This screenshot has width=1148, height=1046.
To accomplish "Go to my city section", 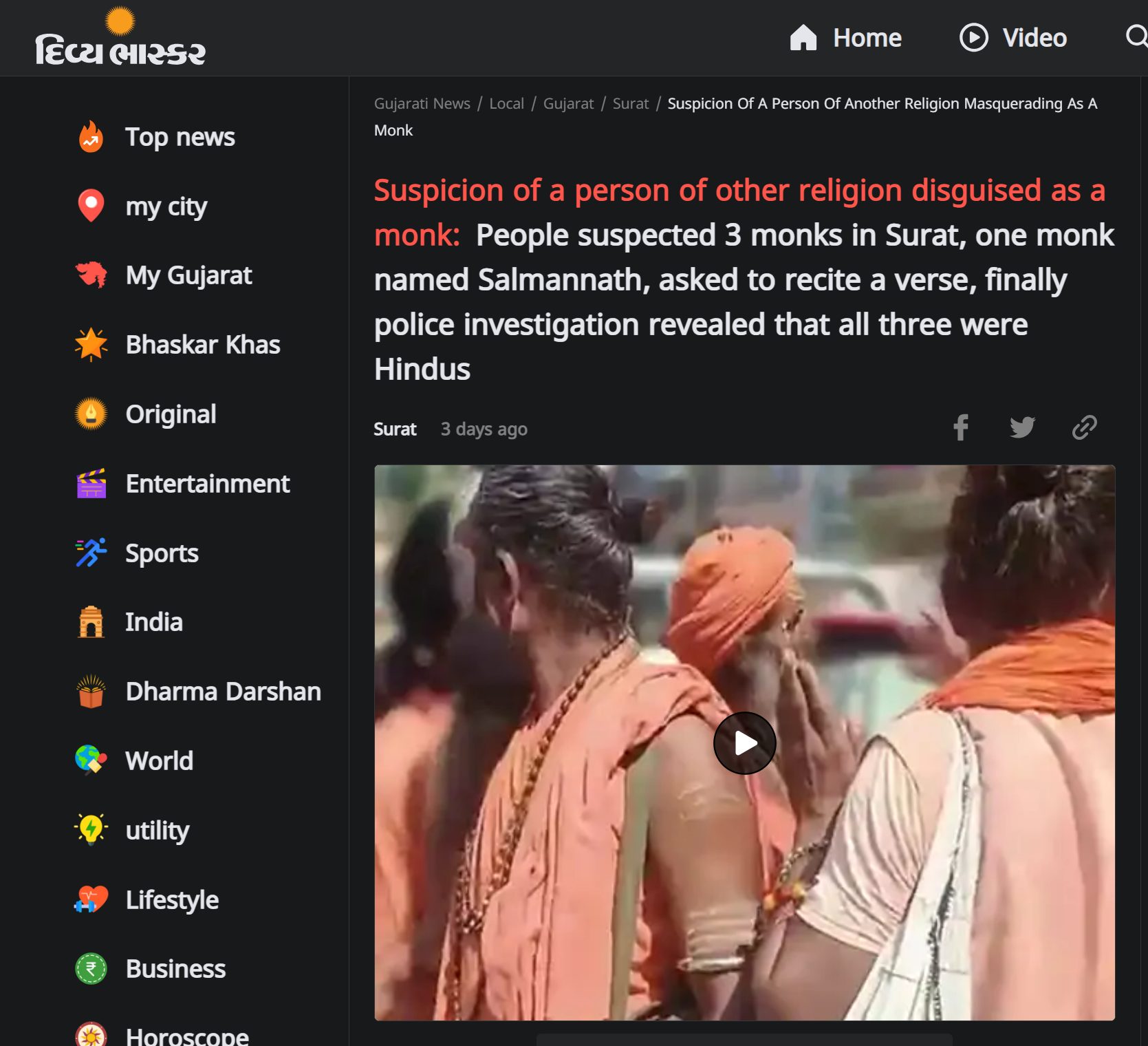I will tap(166, 206).
